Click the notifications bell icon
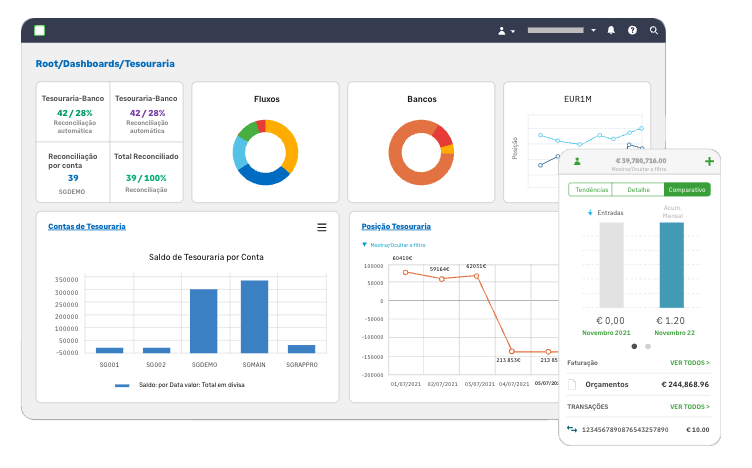The width and height of the screenshot is (752, 468). [x=611, y=30]
